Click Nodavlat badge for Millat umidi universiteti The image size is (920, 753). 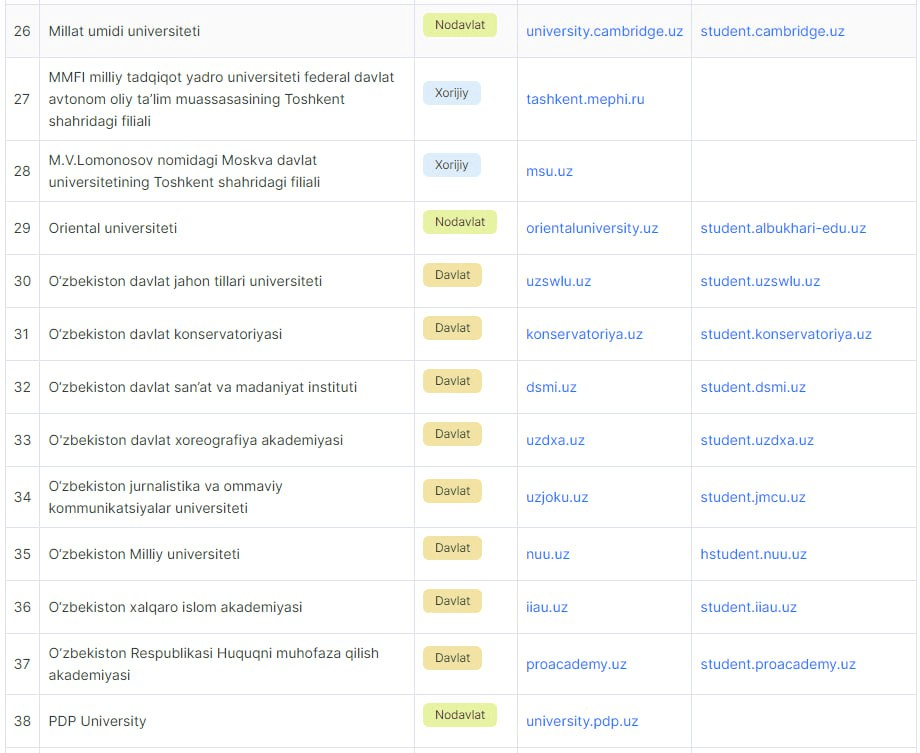[x=460, y=25]
